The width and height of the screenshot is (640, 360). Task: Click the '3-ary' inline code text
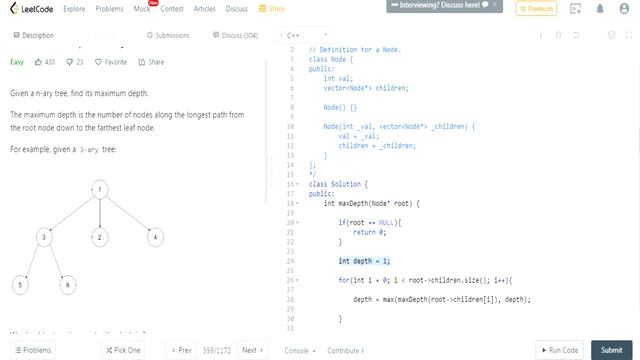pos(89,150)
